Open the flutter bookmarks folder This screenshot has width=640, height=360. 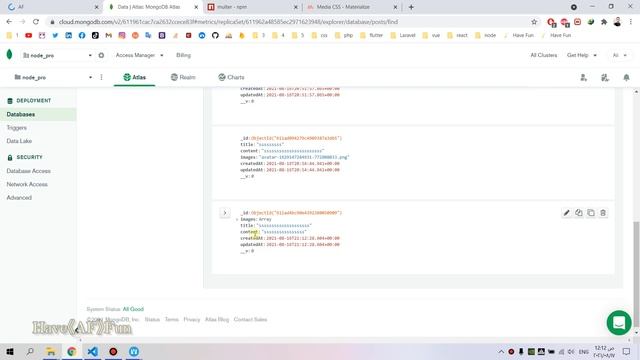click(371, 36)
